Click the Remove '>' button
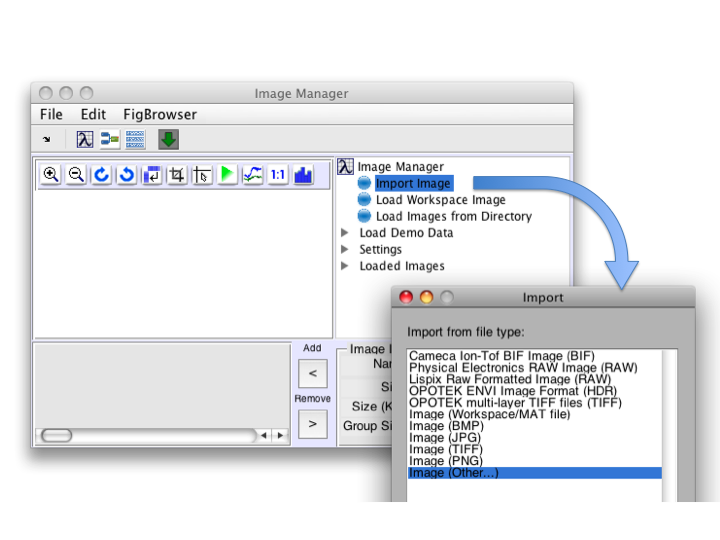The width and height of the screenshot is (720, 540). (x=312, y=424)
